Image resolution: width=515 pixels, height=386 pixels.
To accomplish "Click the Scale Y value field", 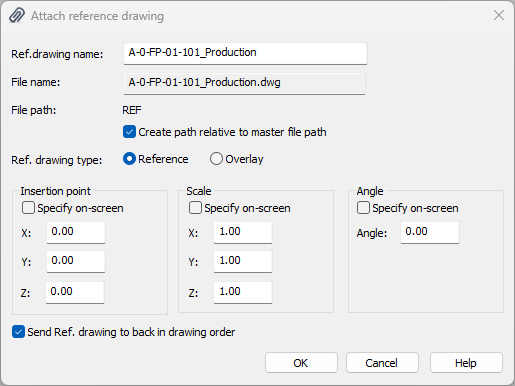I will (x=243, y=261).
